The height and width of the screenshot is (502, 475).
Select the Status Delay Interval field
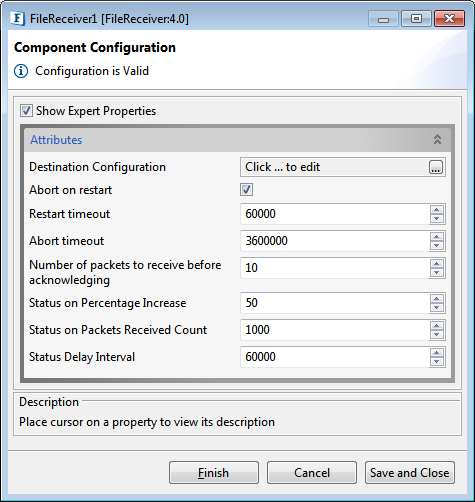pyautogui.click(x=334, y=357)
